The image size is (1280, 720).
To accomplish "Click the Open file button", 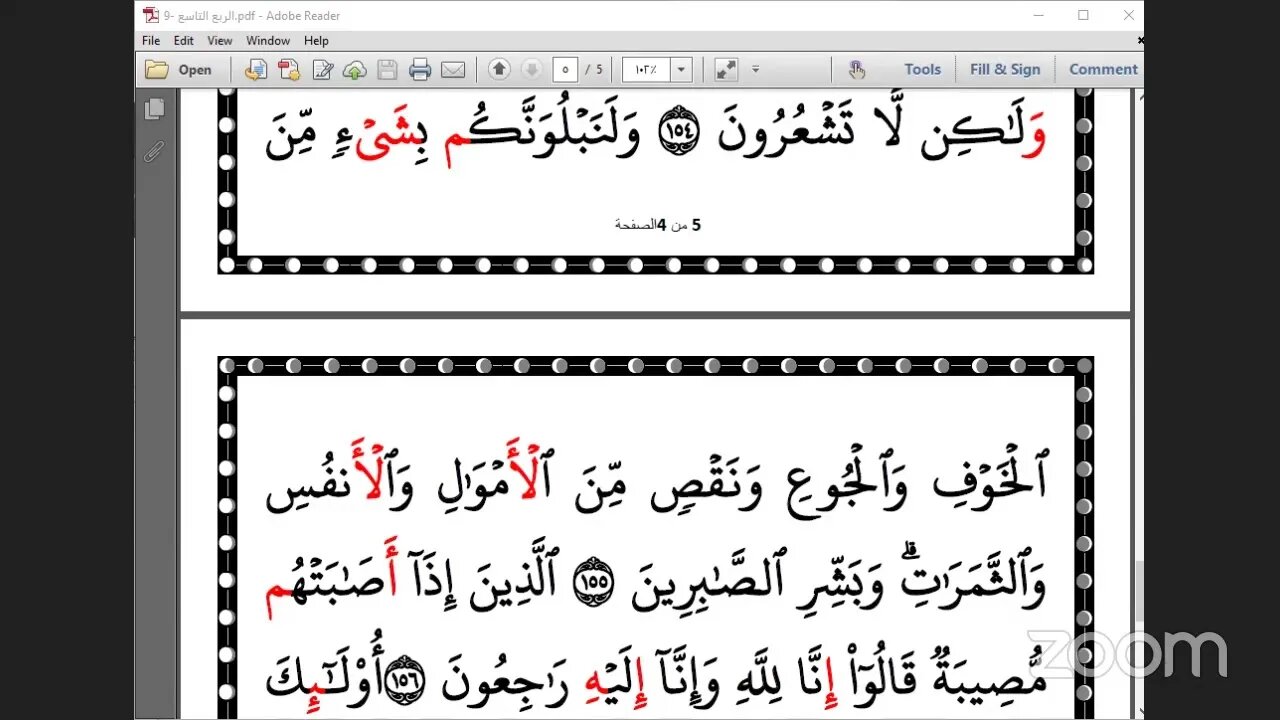I will coord(179,69).
